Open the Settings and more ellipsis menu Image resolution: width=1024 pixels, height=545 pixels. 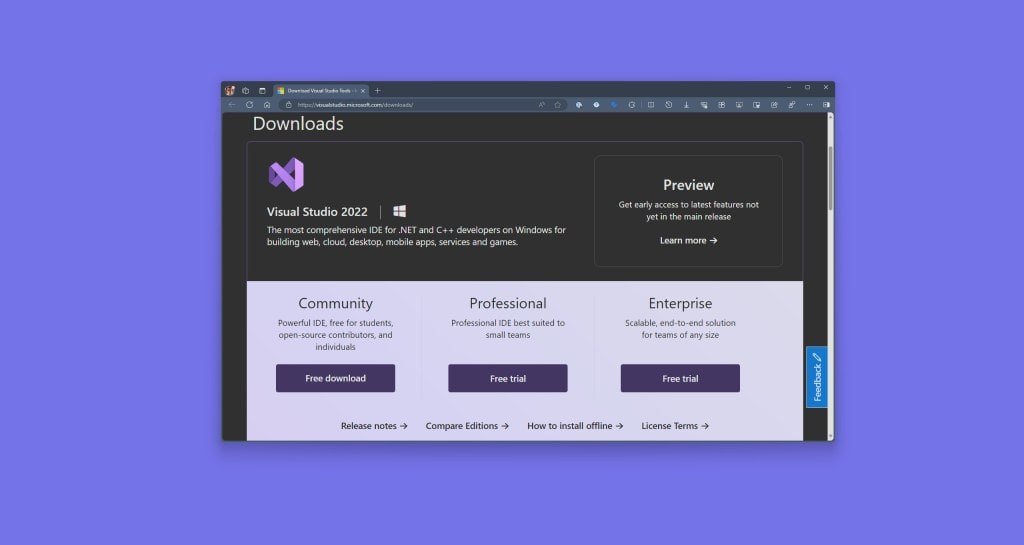coord(809,104)
